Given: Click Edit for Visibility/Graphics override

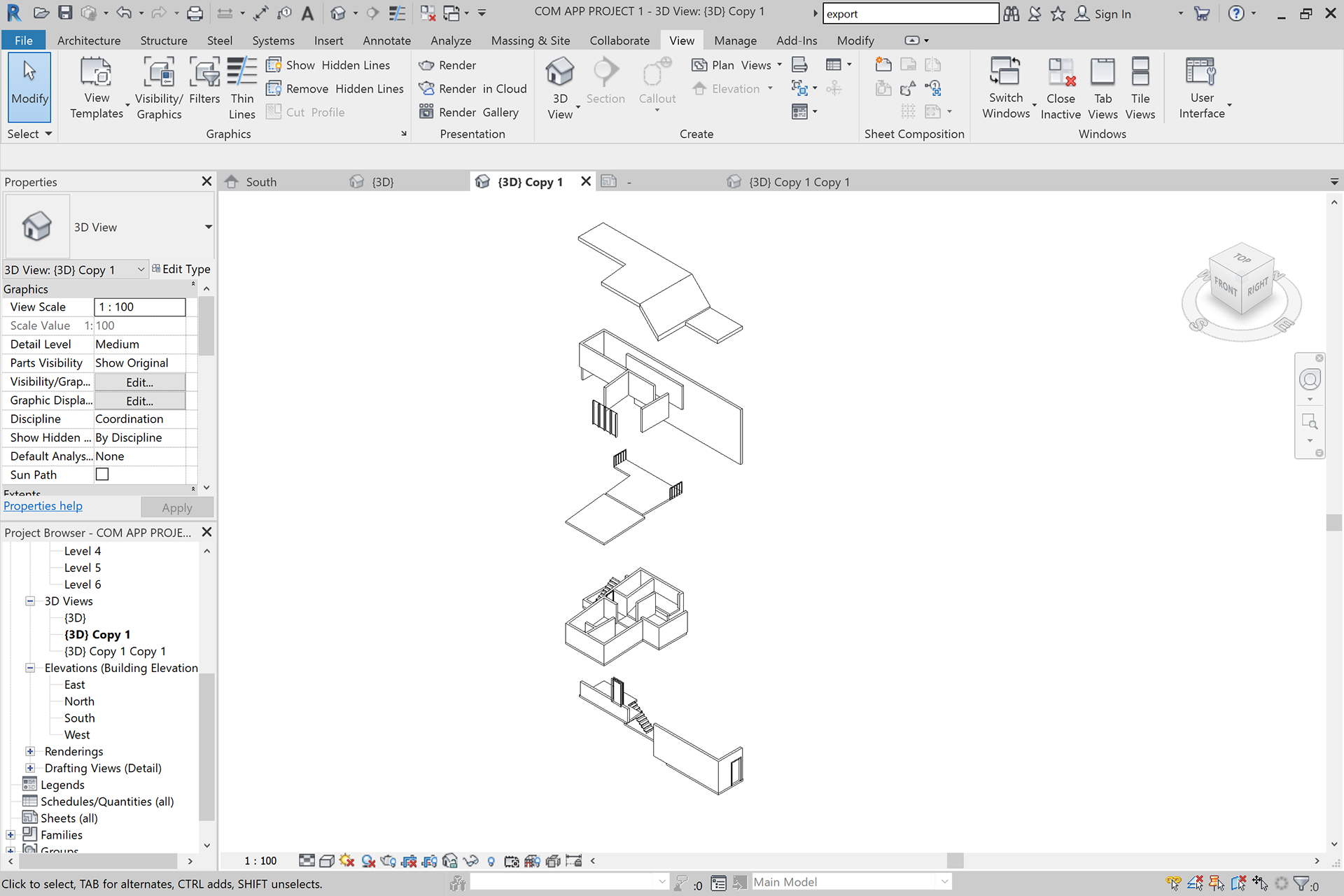Looking at the screenshot, I should pos(139,382).
